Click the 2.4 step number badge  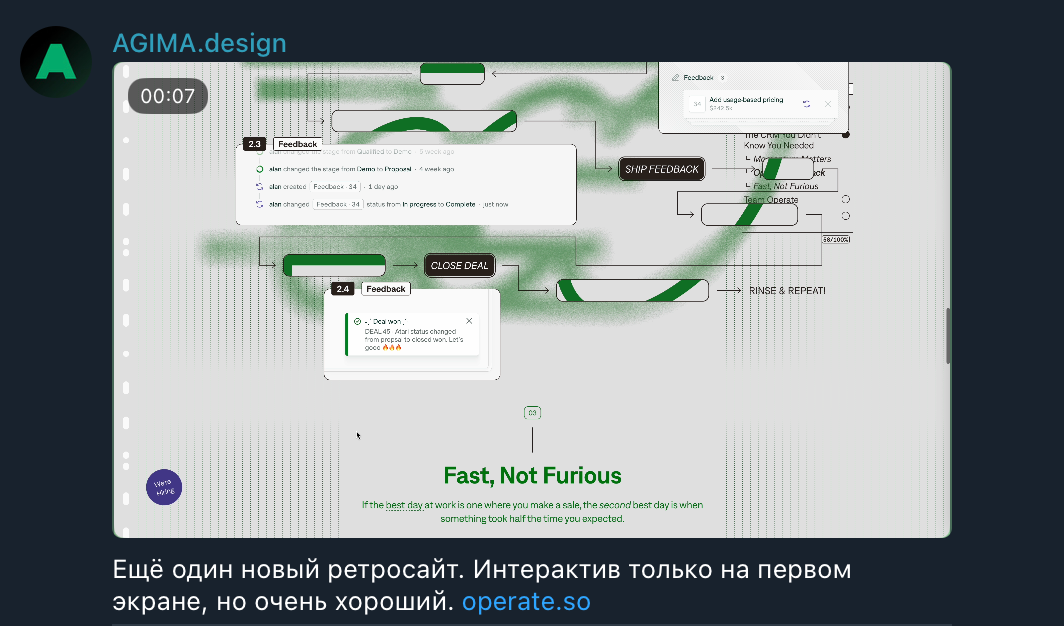pos(343,289)
